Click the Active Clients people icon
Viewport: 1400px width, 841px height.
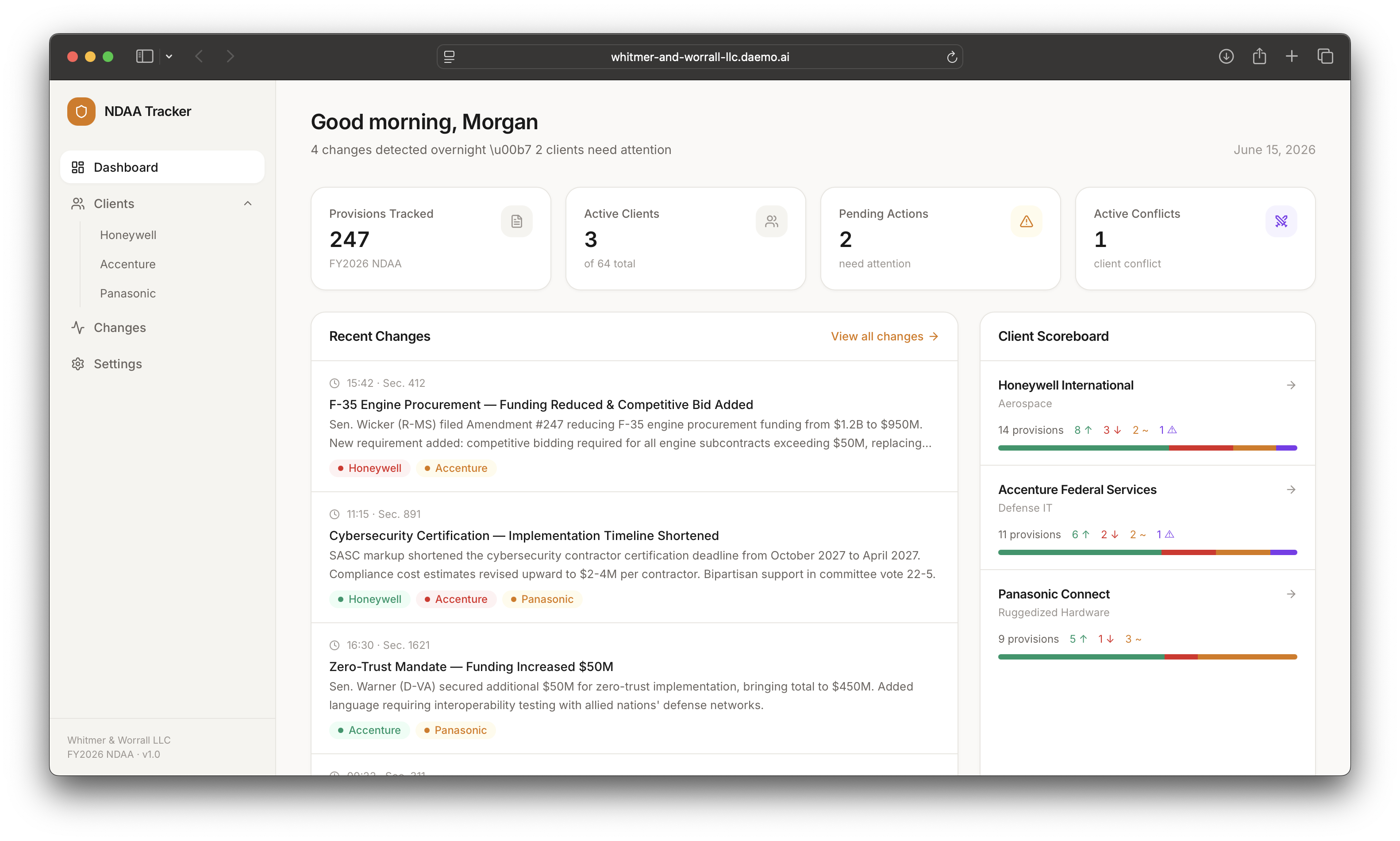771,221
